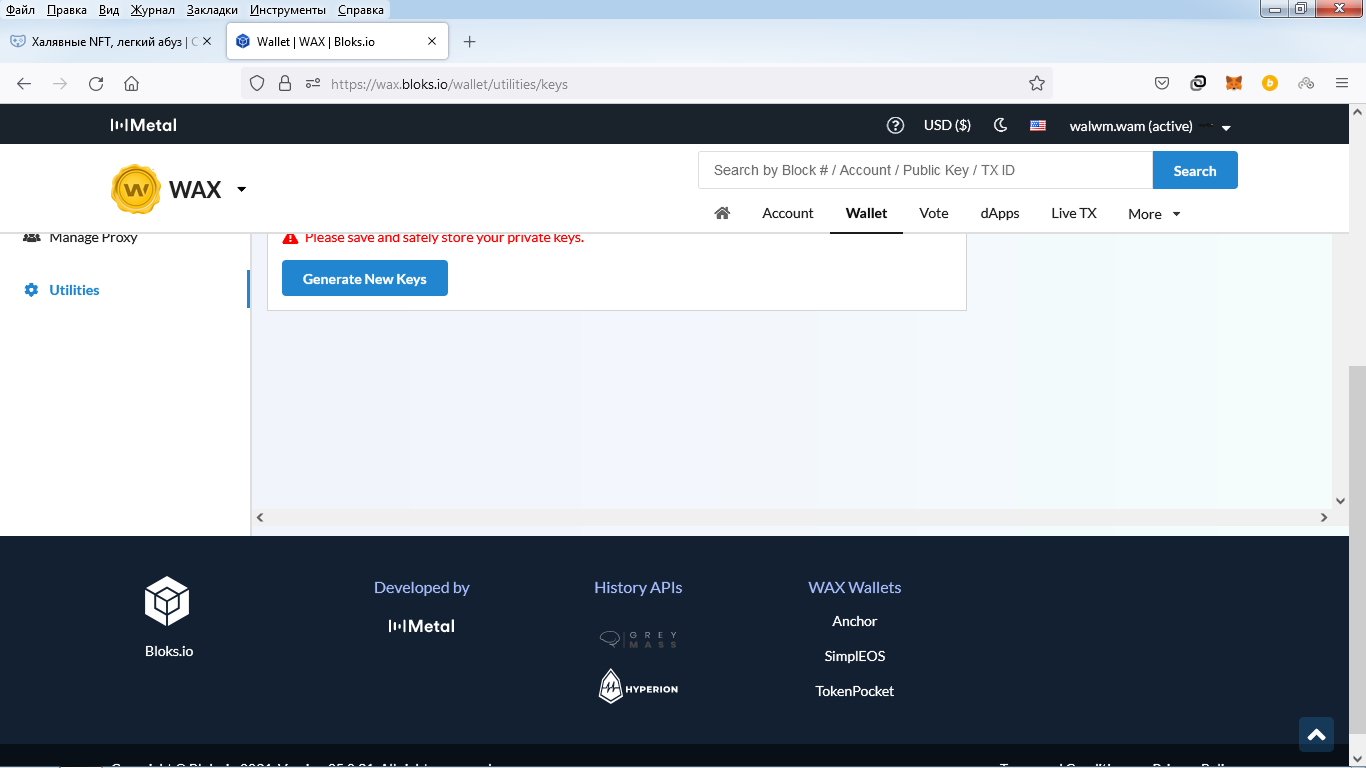The height and width of the screenshot is (768, 1366).
Task: Select Manage Proxy in sidebar
Action: pyautogui.click(x=93, y=237)
